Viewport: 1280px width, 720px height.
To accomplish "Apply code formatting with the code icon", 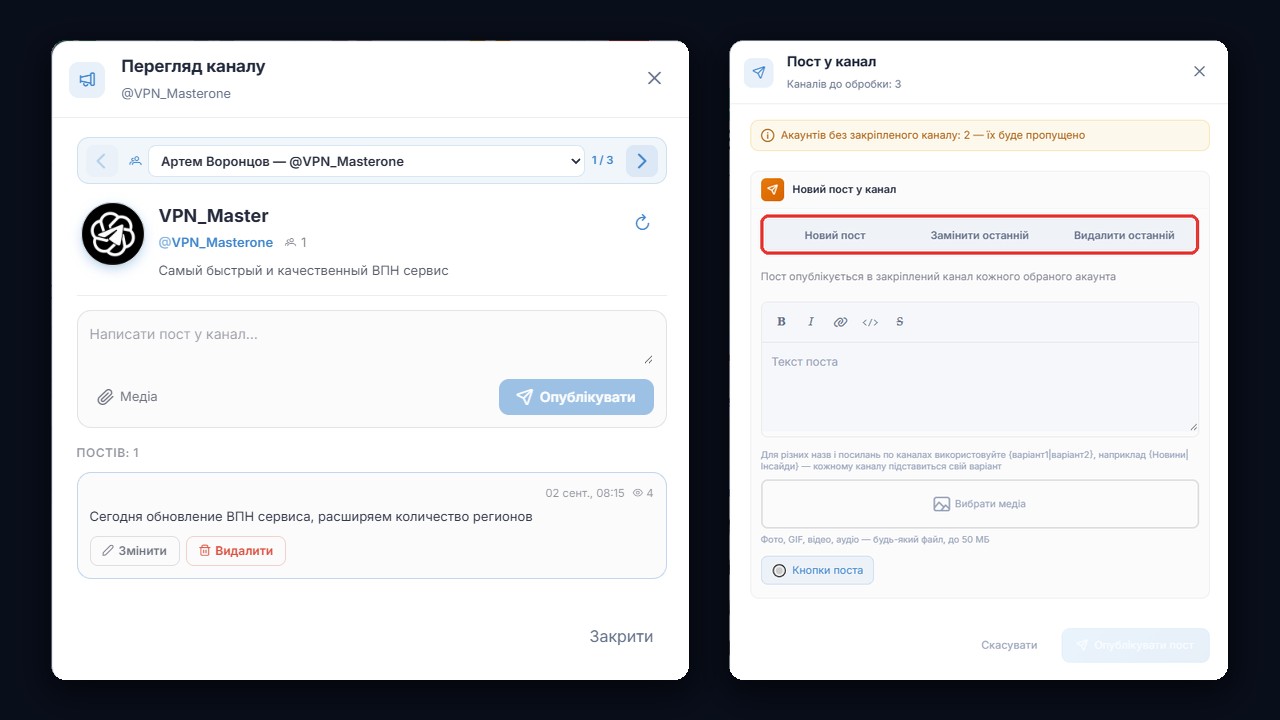I will coord(870,322).
